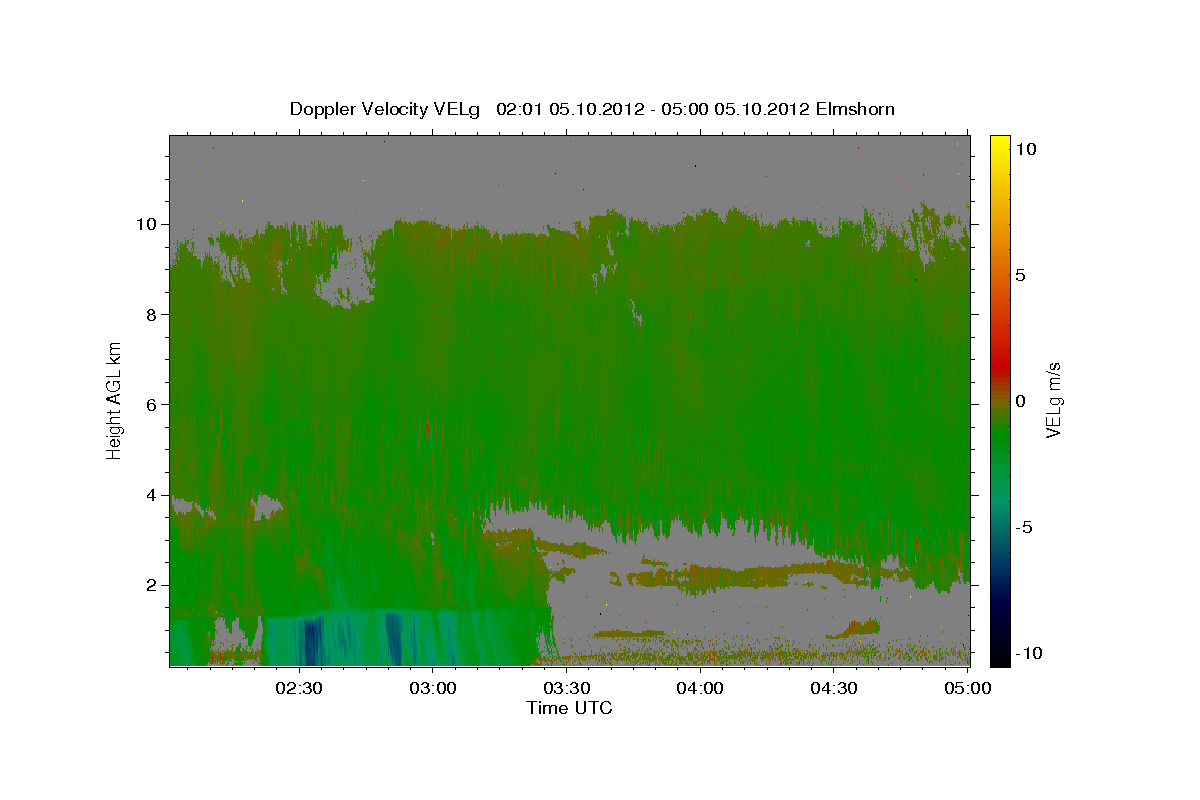Click the height tick label 10
This screenshot has width=1200, height=800.
pos(148,224)
